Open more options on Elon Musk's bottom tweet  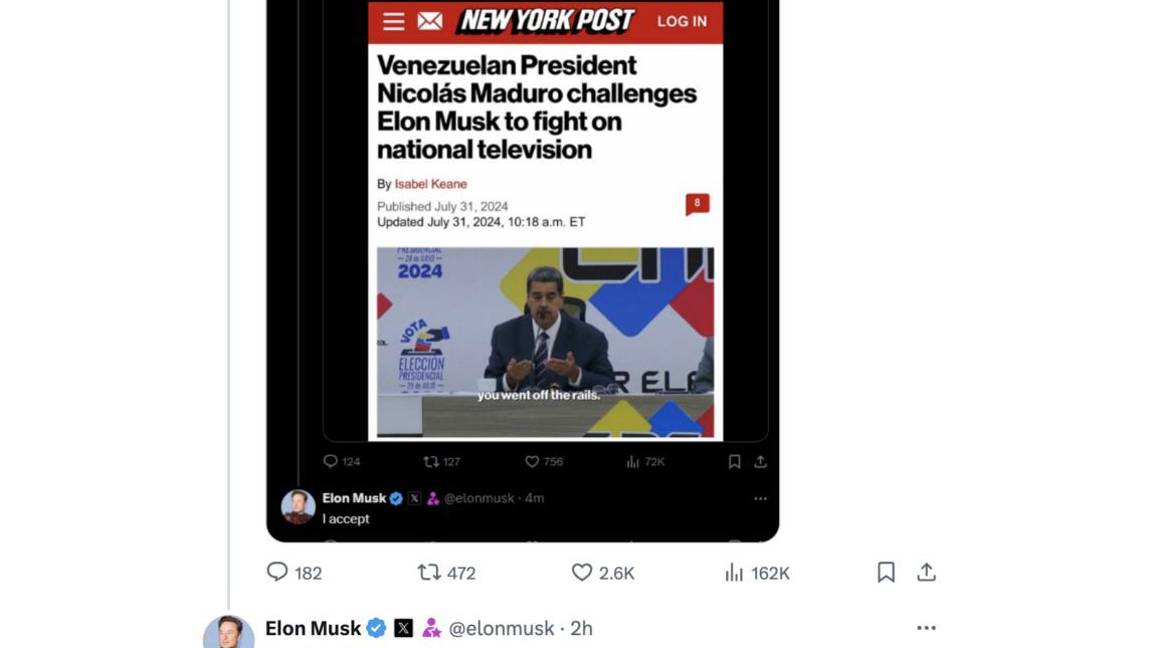926,627
